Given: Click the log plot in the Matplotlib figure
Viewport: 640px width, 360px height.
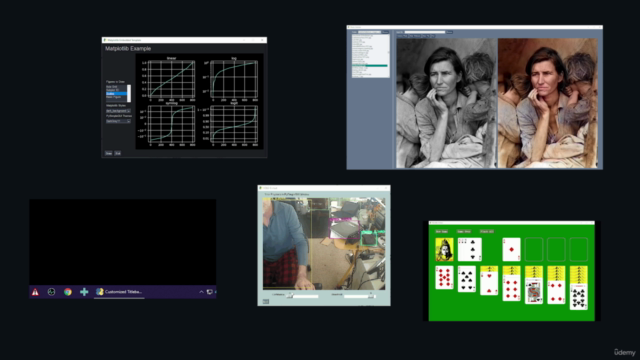Looking at the screenshot, I should tap(234, 79).
